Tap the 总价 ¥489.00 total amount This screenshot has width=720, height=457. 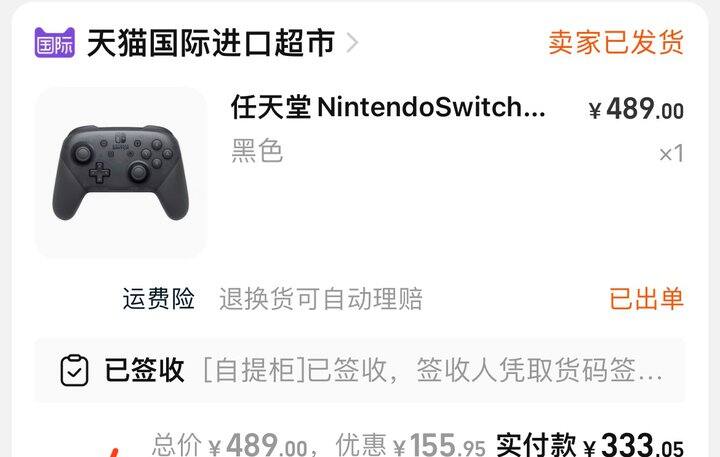tap(229, 445)
